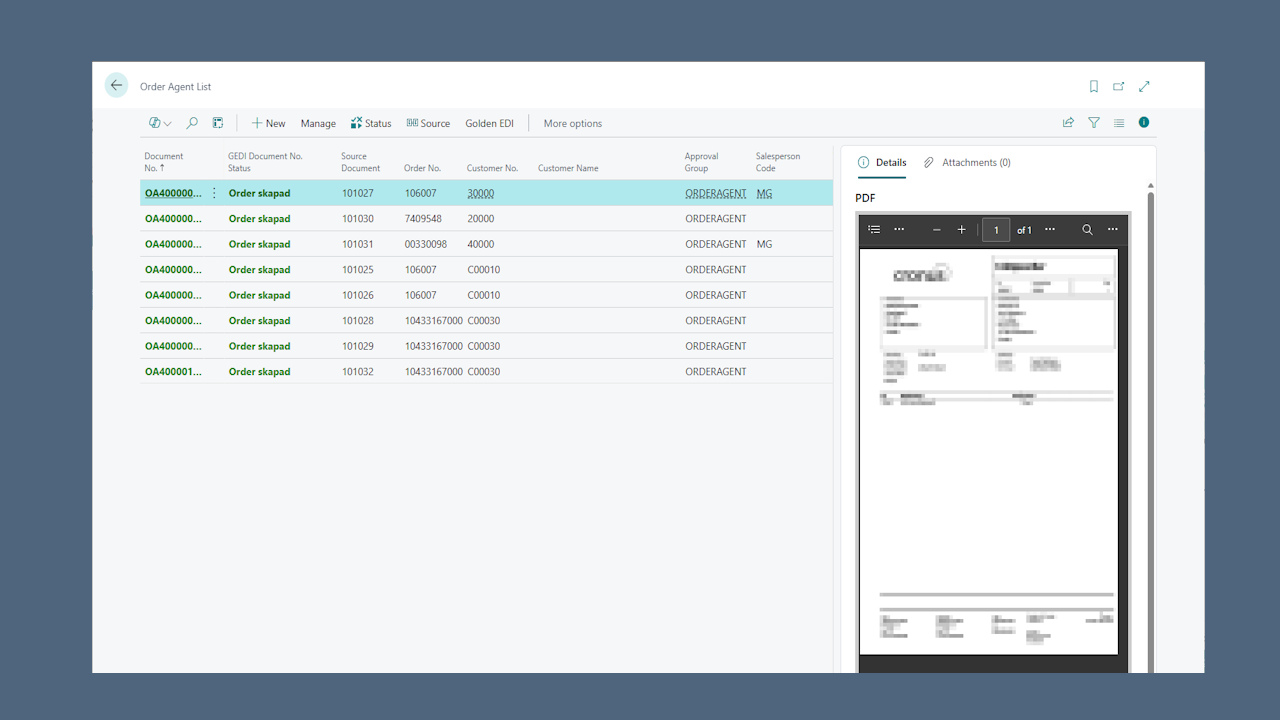
Task: Click customer number 30000
Action: click(x=481, y=193)
